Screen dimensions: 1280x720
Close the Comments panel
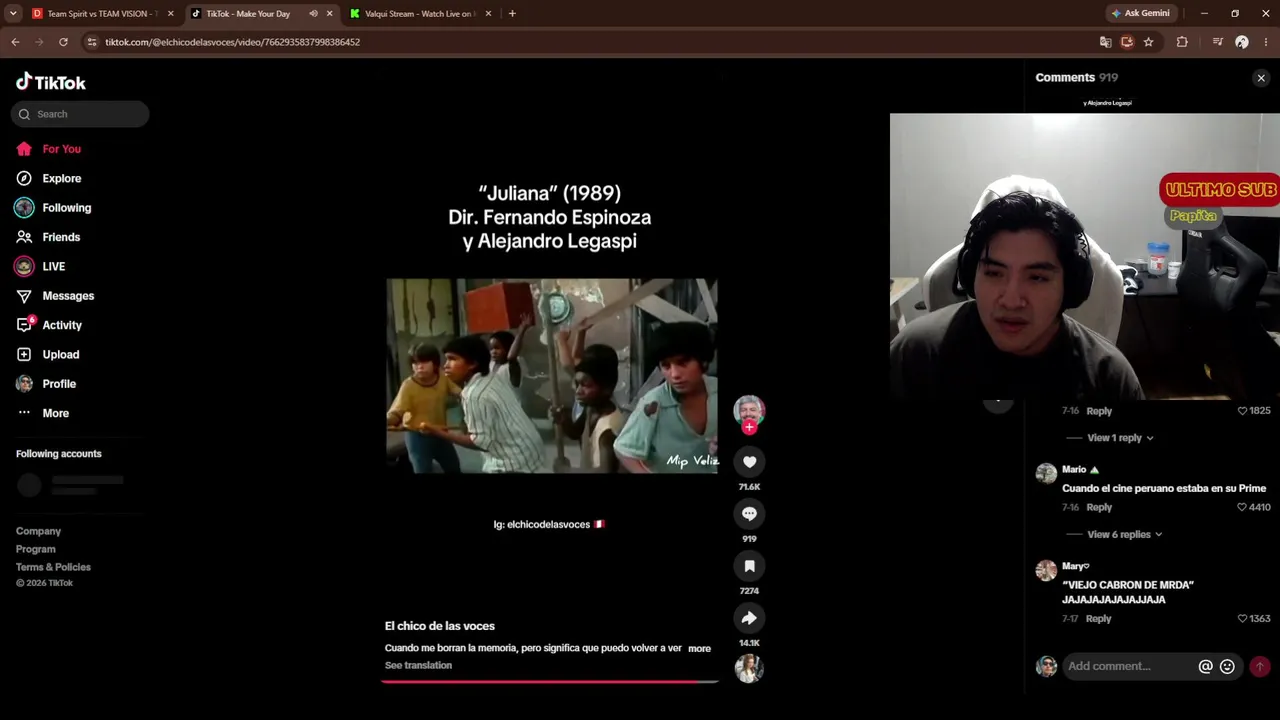(x=1261, y=78)
